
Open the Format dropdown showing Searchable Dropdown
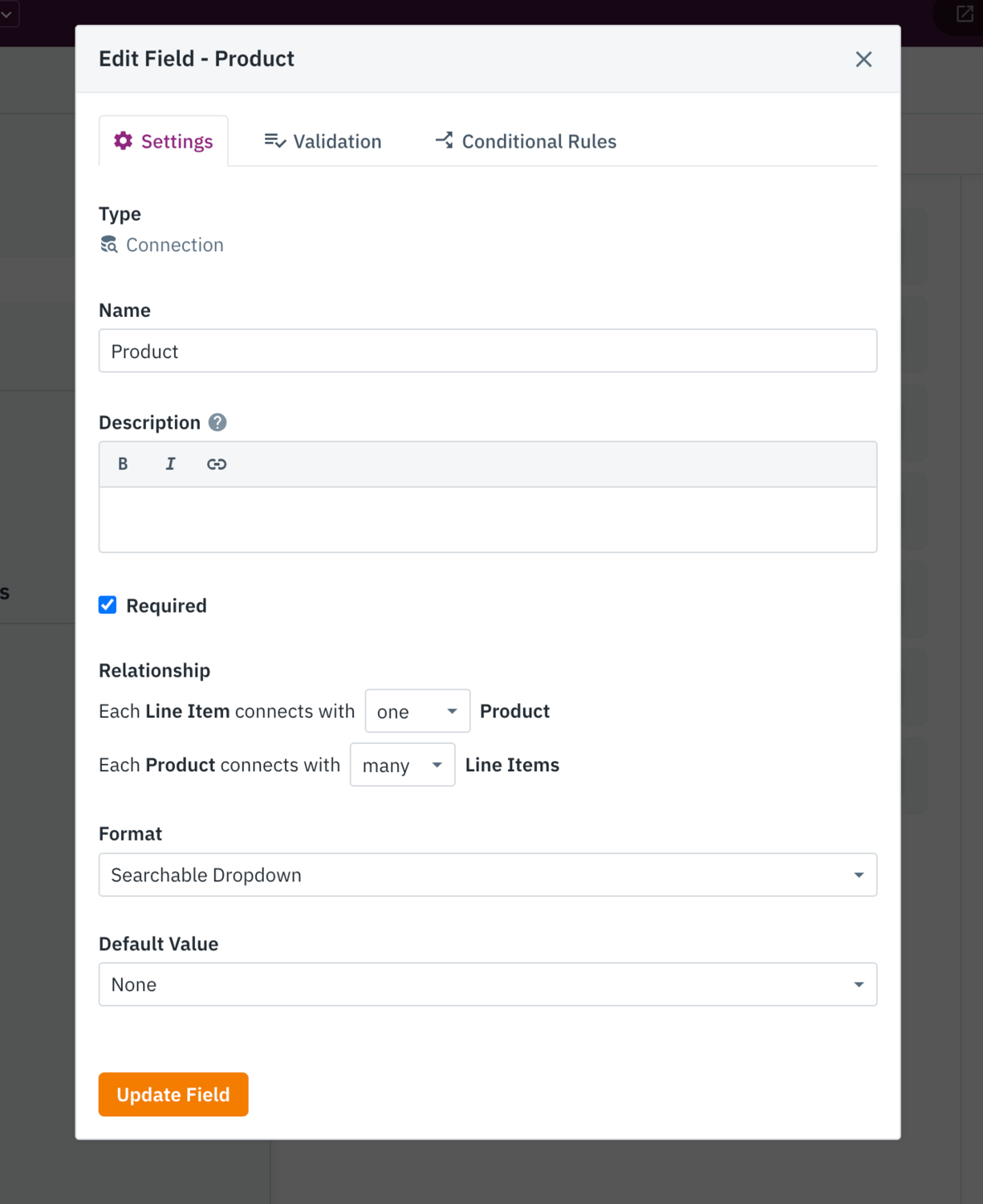[487, 875]
